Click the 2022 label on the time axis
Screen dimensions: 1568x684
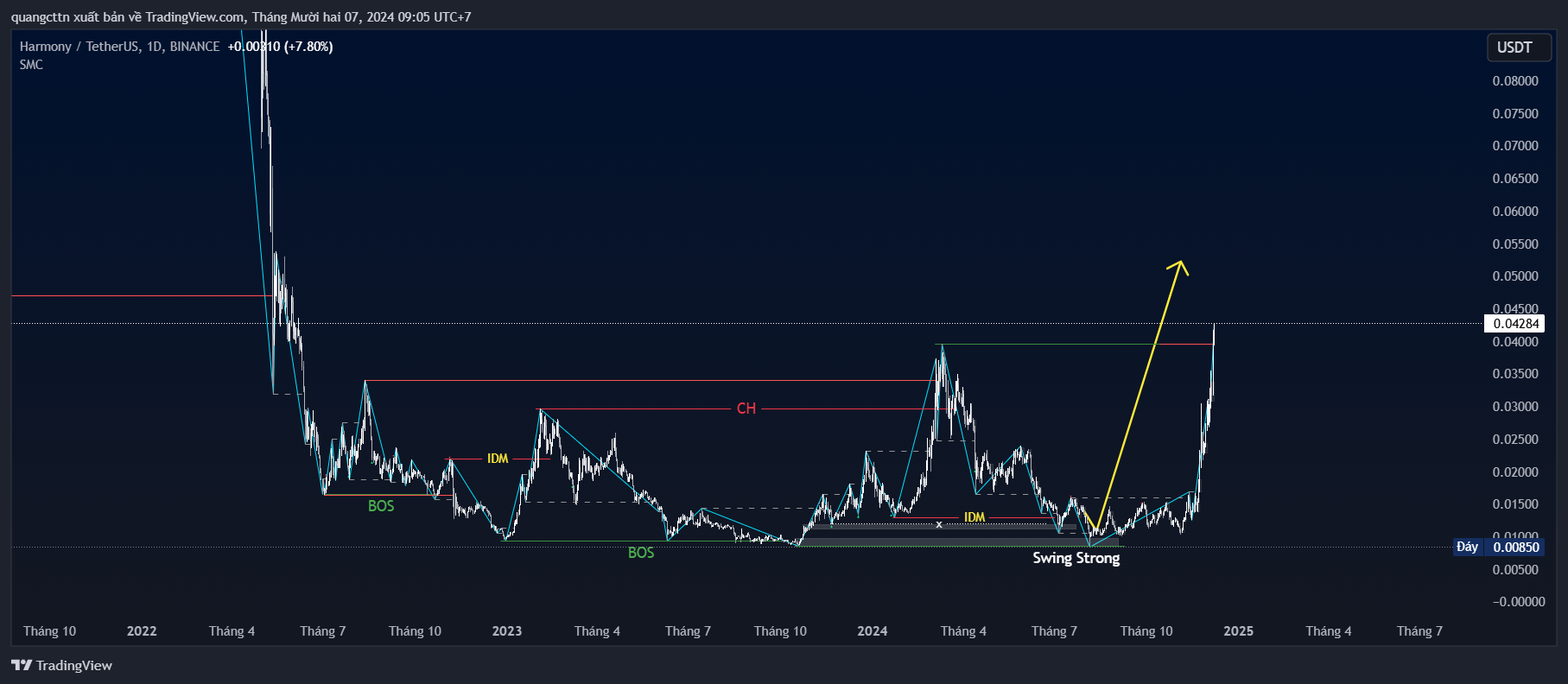click(x=142, y=631)
